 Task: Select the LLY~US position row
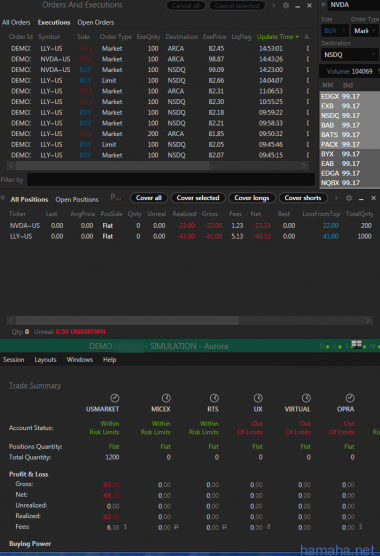pyautogui.click(x=190, y=236)
